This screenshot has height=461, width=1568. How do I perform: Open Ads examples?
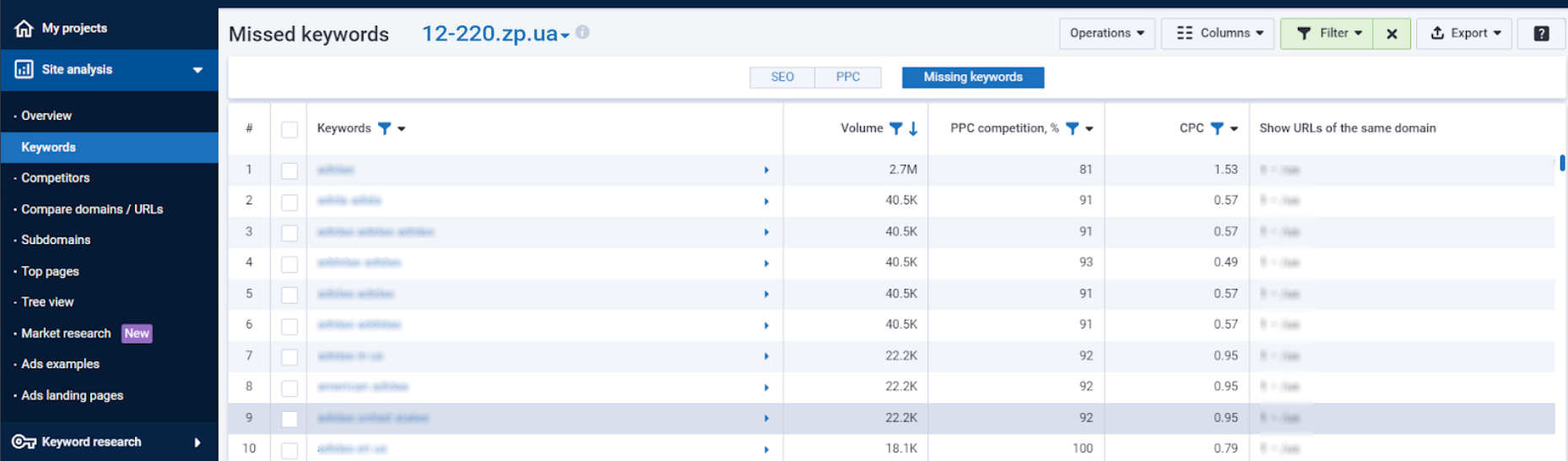60,364
